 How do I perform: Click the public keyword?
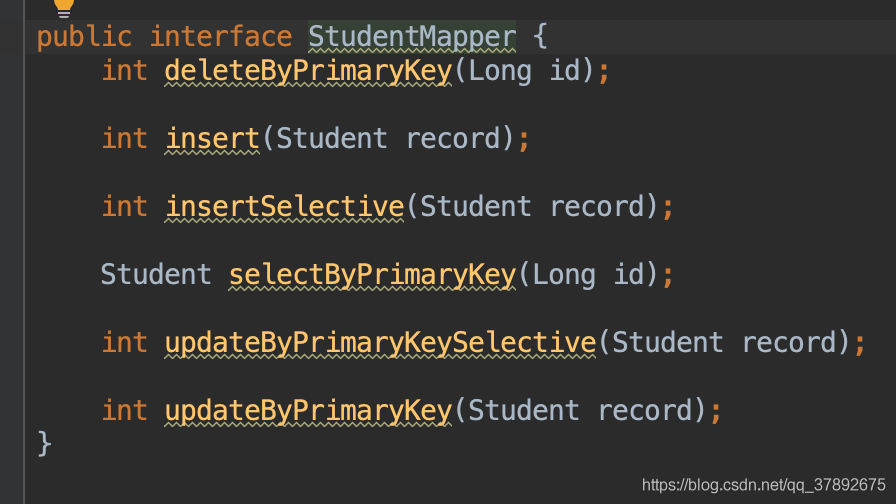click(x=84, y=37)
